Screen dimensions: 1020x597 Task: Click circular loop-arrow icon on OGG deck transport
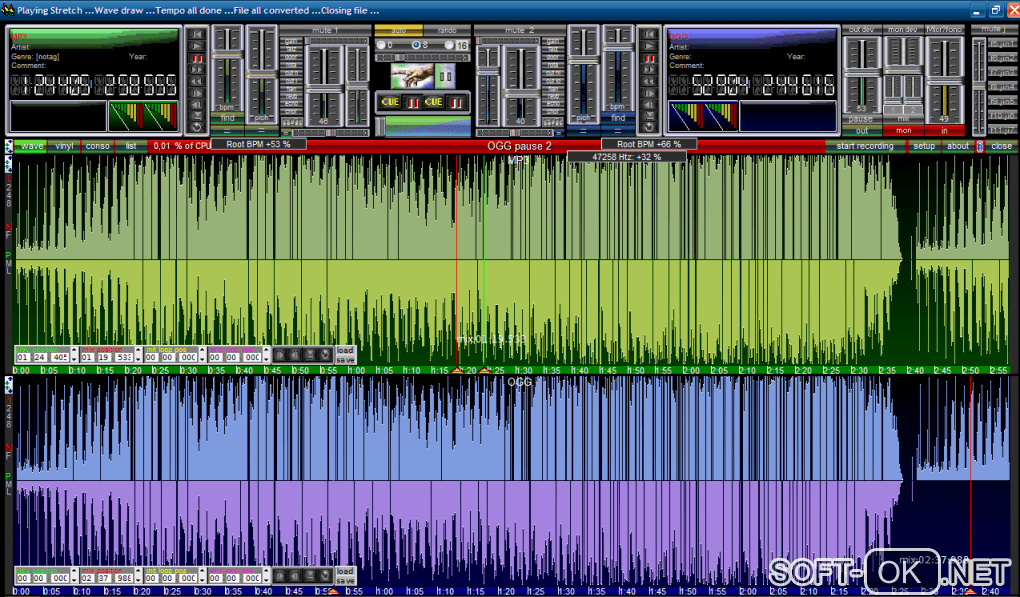[x=649, y=127]
